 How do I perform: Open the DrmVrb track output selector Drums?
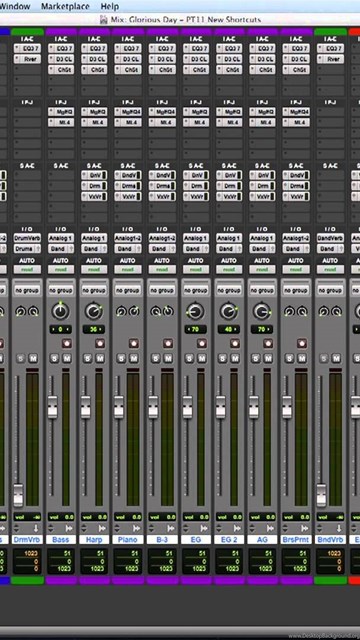[27, 249]
